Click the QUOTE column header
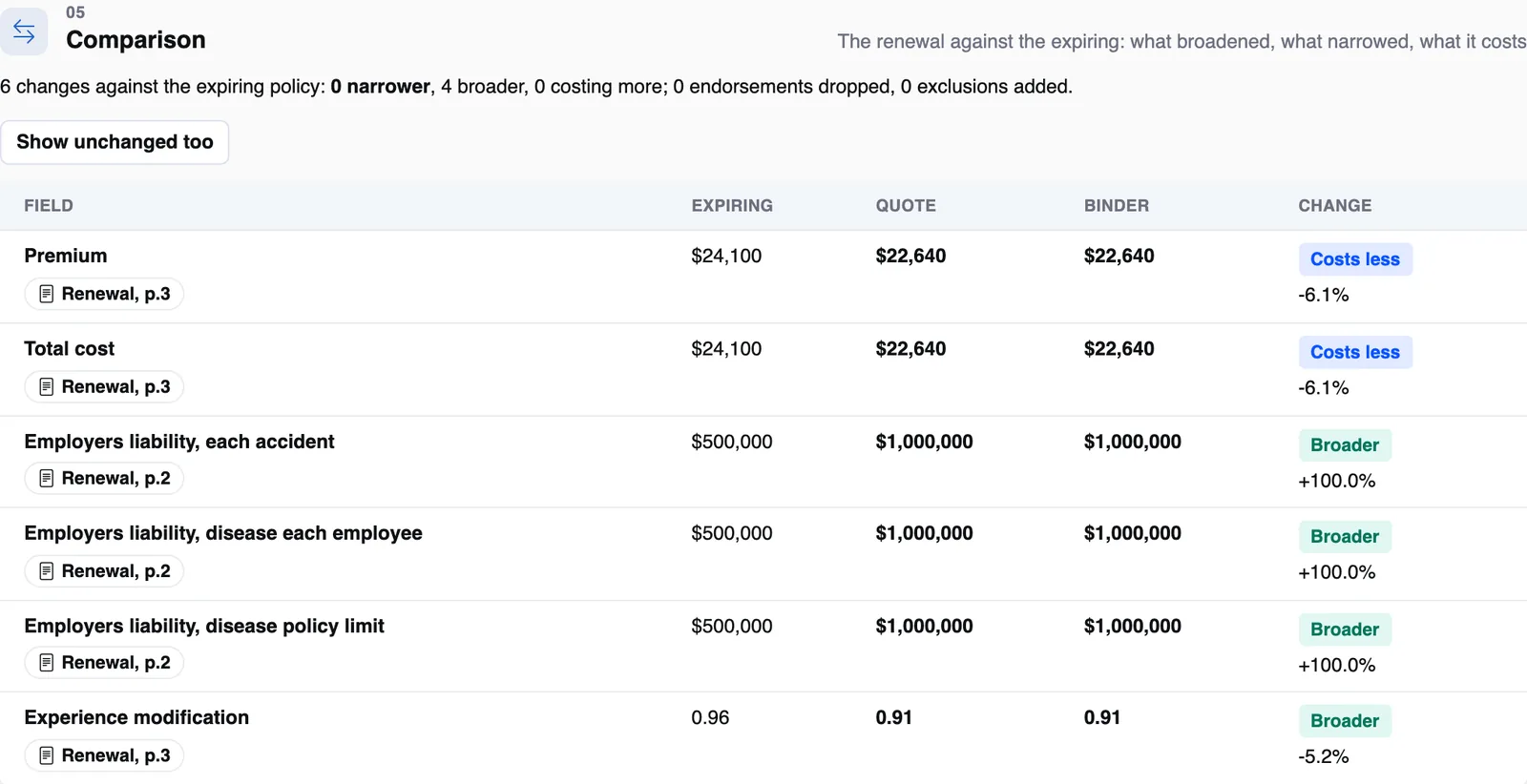 (x=906, y=206)
